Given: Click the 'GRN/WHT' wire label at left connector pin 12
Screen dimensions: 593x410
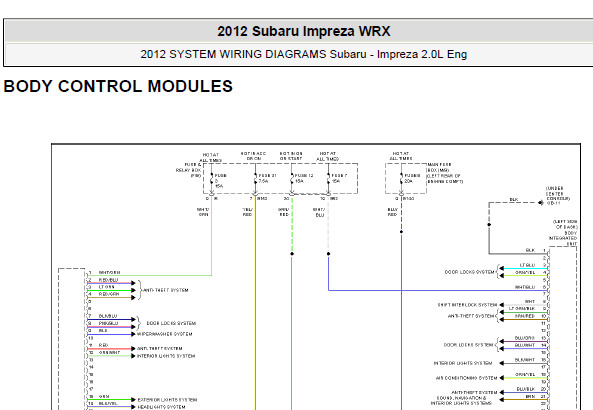Looking at the screenshot, I should (109, 353).
